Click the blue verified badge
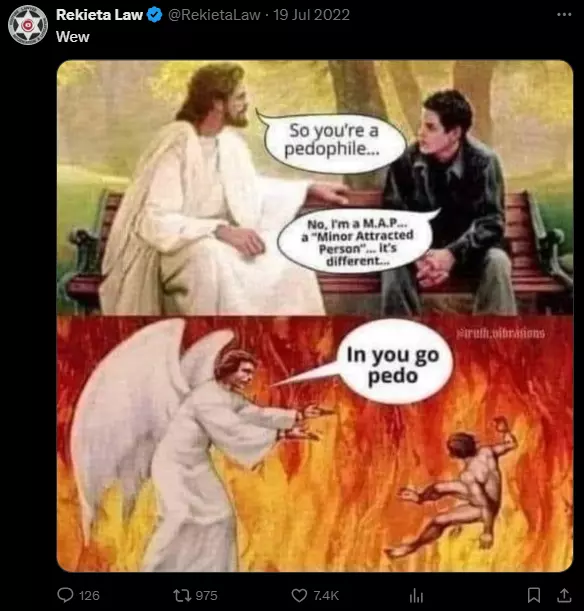 (155, 15)
